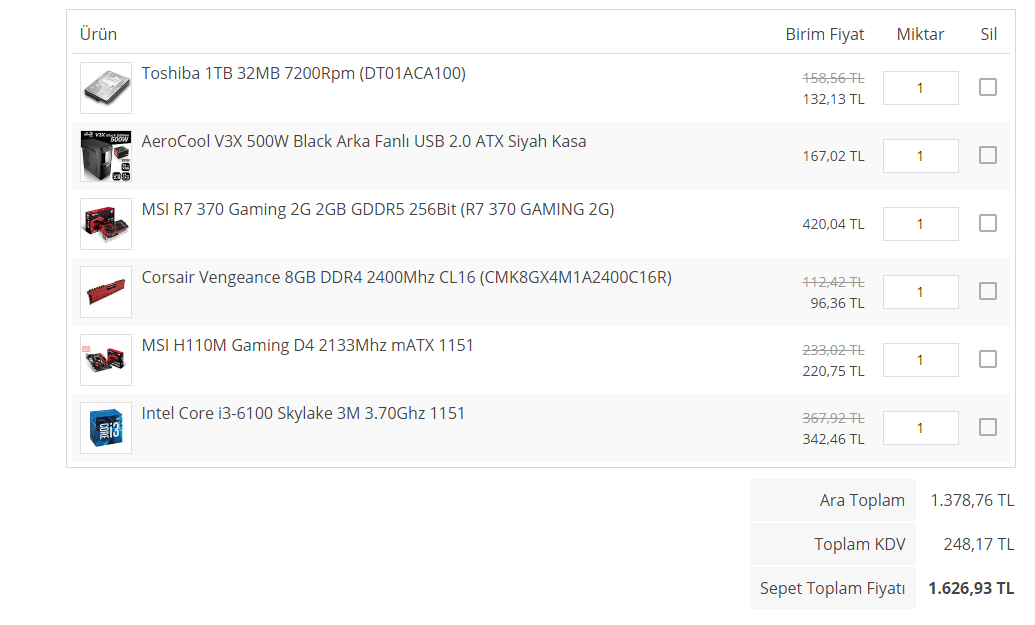This screenshot has width=1035, height=625.
Task: Click the Birim Fiyat column header
Action: tap(824, 34)
